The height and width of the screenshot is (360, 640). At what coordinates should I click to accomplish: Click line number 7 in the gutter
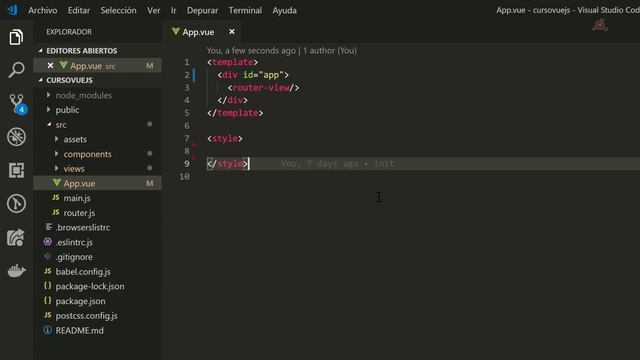(187, 138)
